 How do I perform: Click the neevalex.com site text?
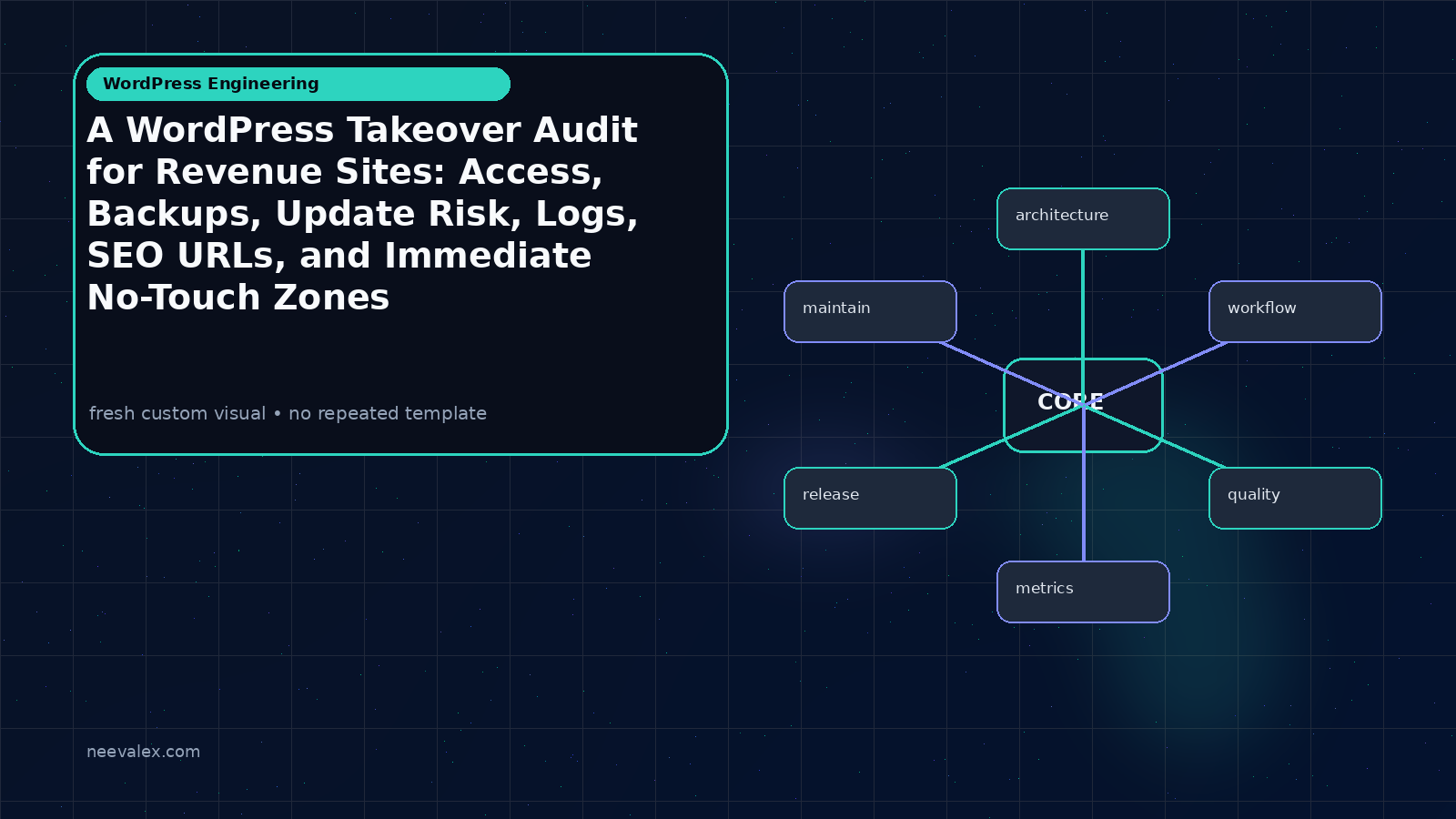143,752
